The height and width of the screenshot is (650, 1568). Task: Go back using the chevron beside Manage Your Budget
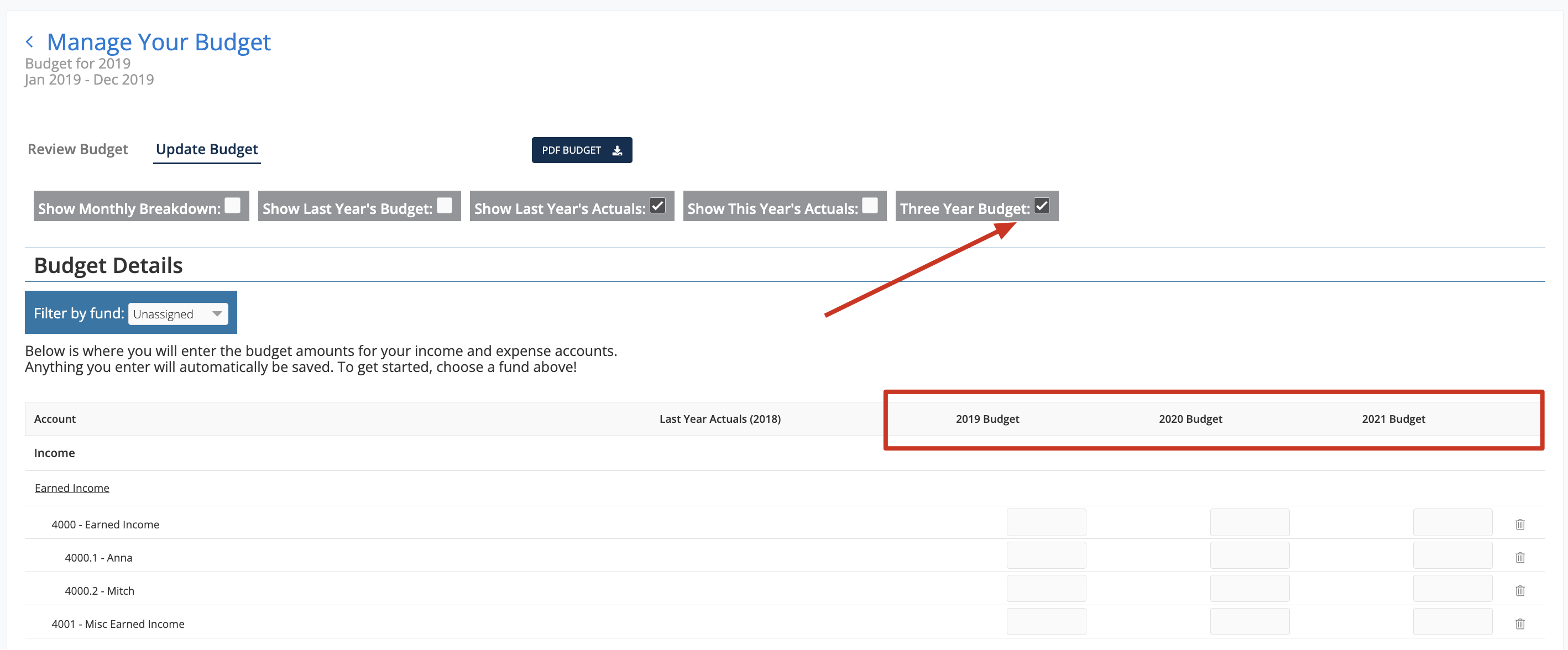(29, 42)
